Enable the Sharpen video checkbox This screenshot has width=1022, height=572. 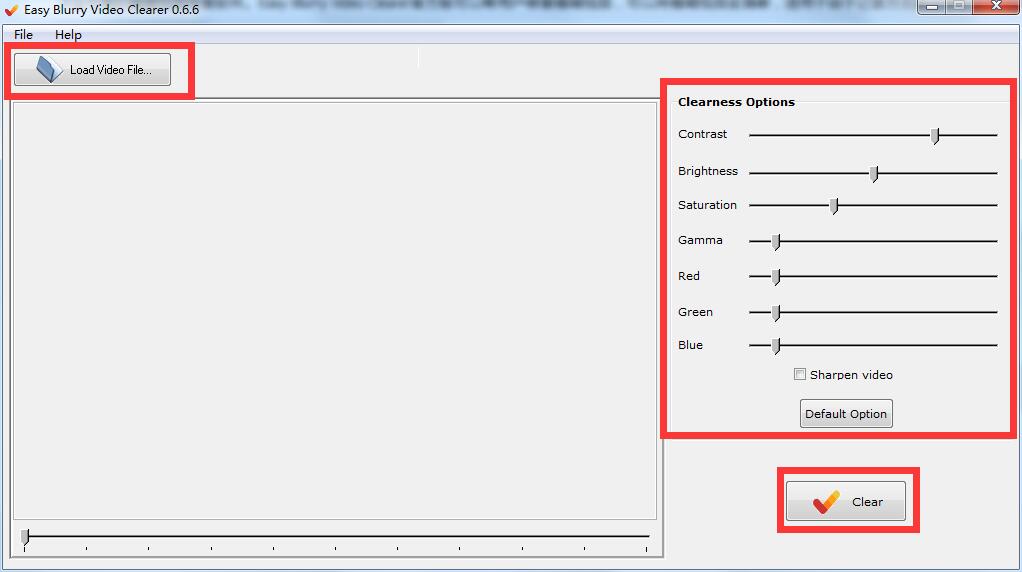click(800, 374)
